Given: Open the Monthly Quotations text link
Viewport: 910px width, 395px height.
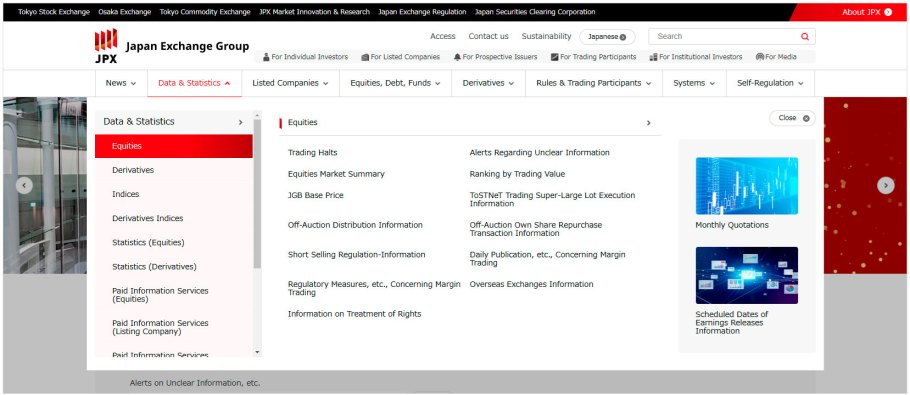Looking at the screenshot, I should [x=732, y=225].
